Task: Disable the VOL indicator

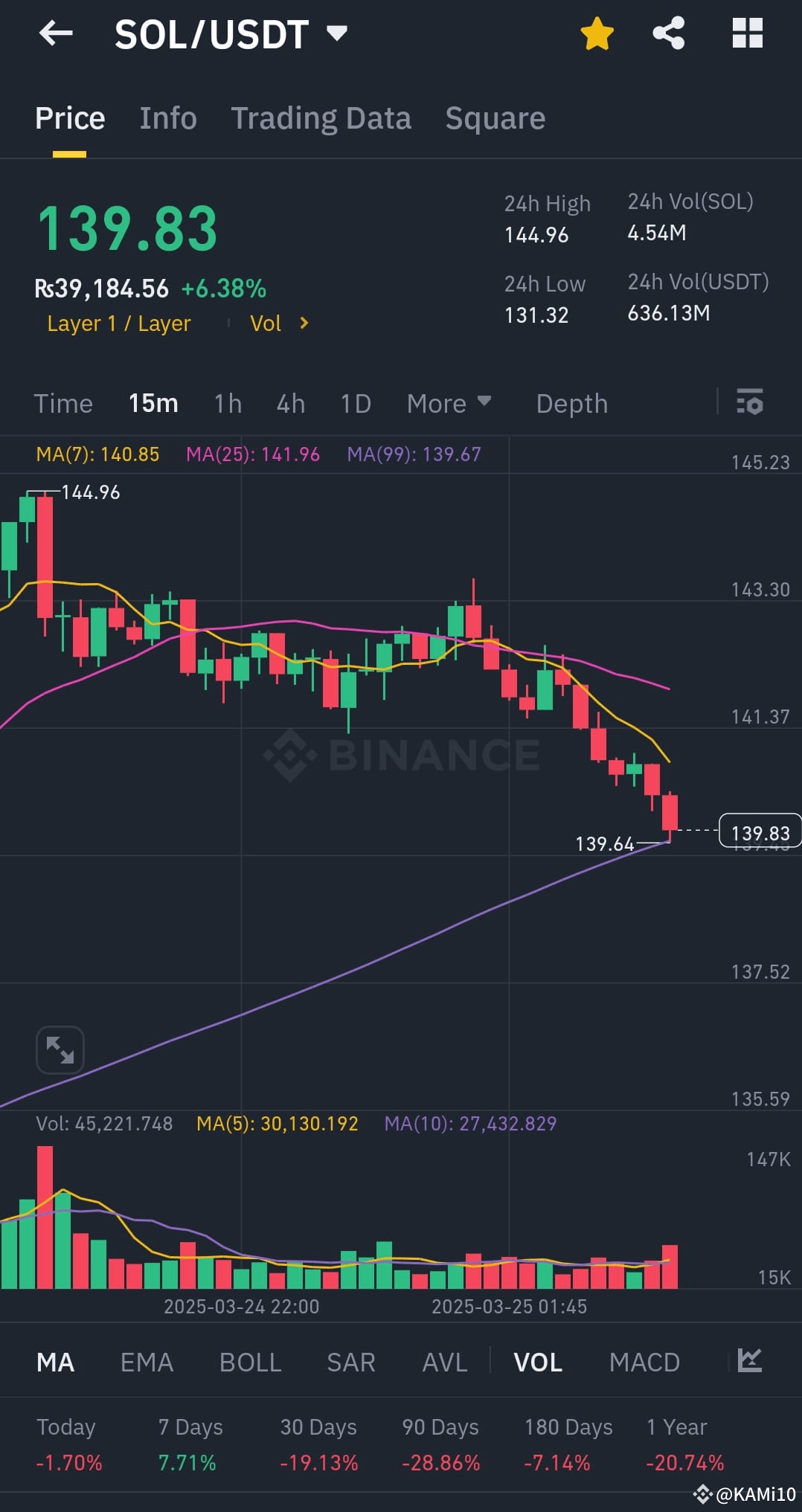Action: pos(538,1362)
